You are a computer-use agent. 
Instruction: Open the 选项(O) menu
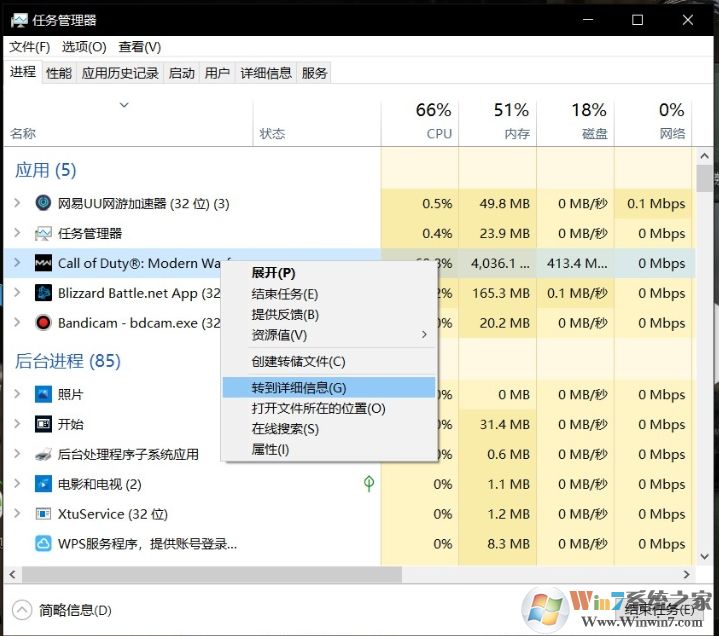[84, 47]
